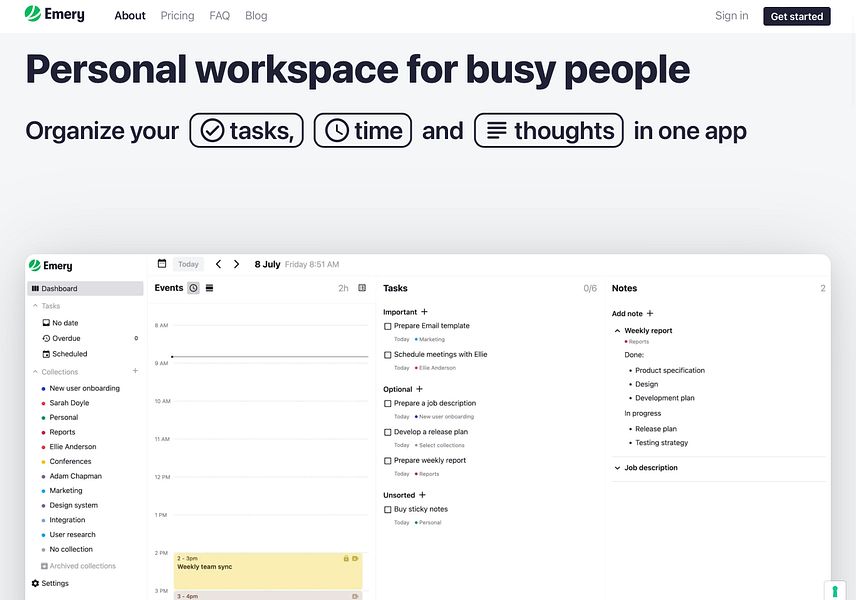Click lock icon on Weekly team sync

click(346, 559)
